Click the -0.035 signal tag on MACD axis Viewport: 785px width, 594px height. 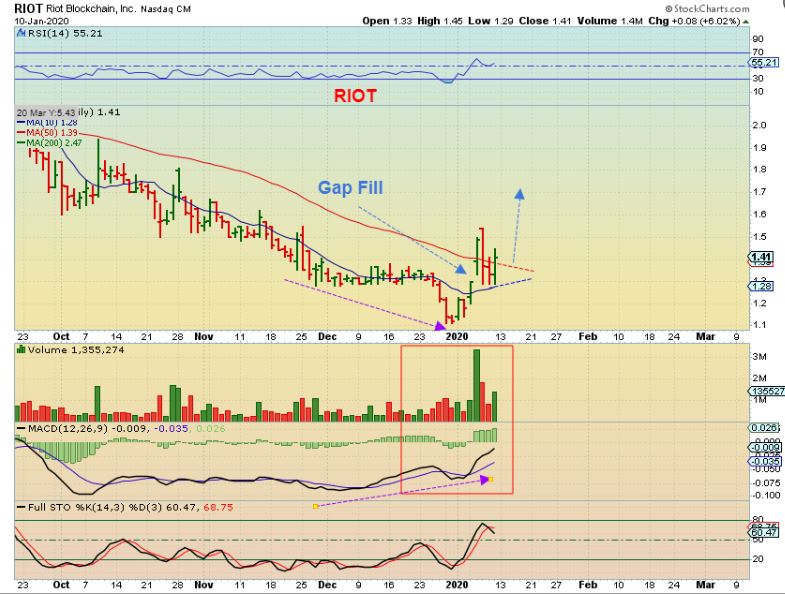[x=764, y=461]
